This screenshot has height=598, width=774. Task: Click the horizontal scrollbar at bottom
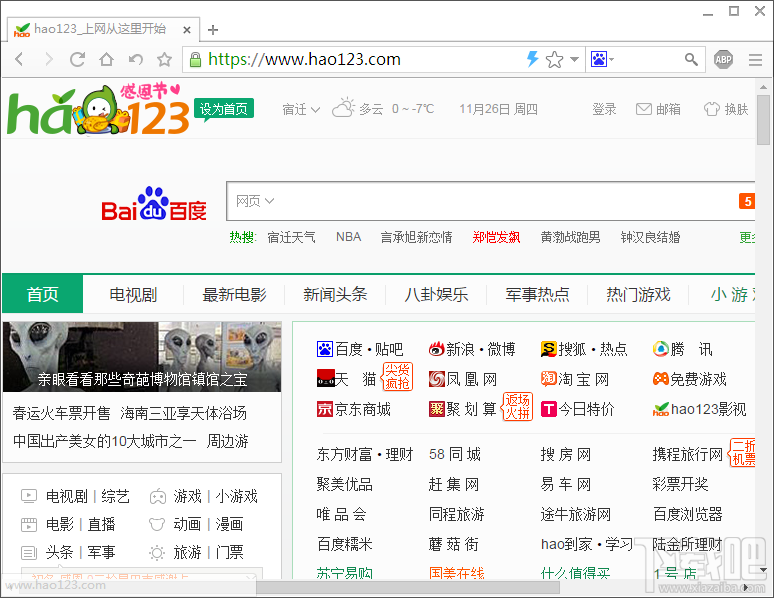[x=408, y=588]
